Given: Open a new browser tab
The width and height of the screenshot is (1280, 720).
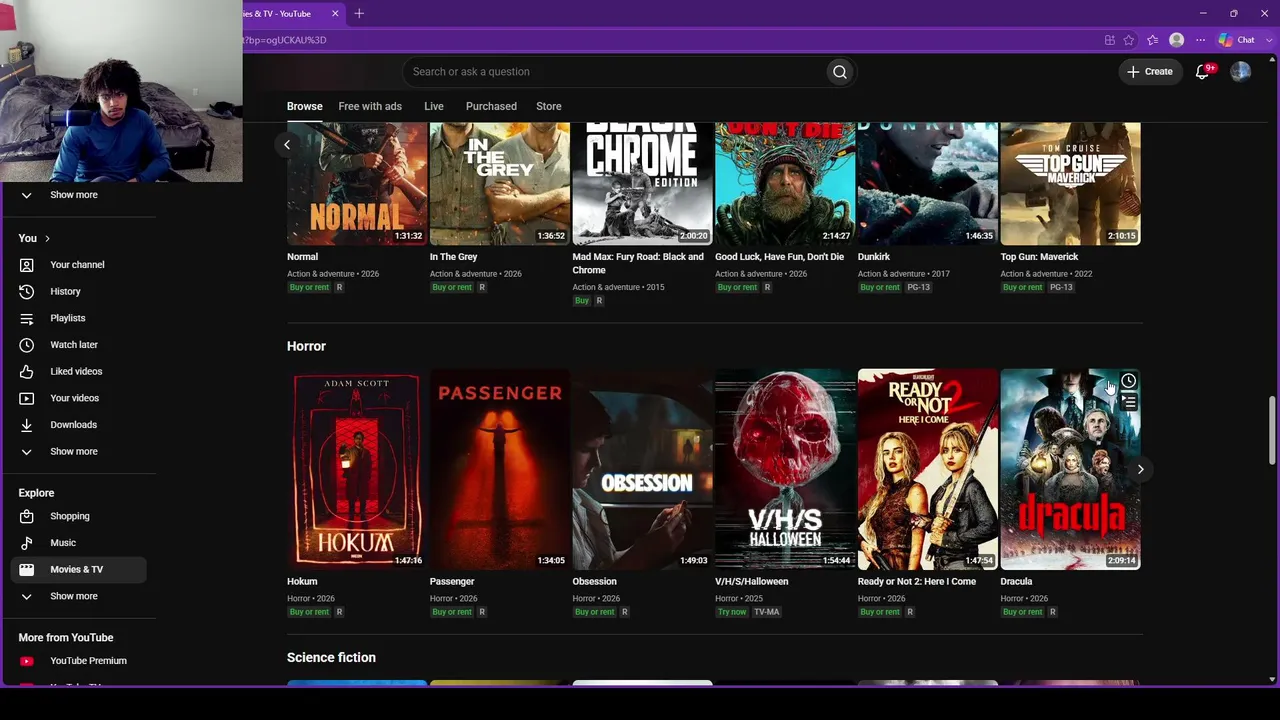Looking at the screenshot, I should (359, 13).
